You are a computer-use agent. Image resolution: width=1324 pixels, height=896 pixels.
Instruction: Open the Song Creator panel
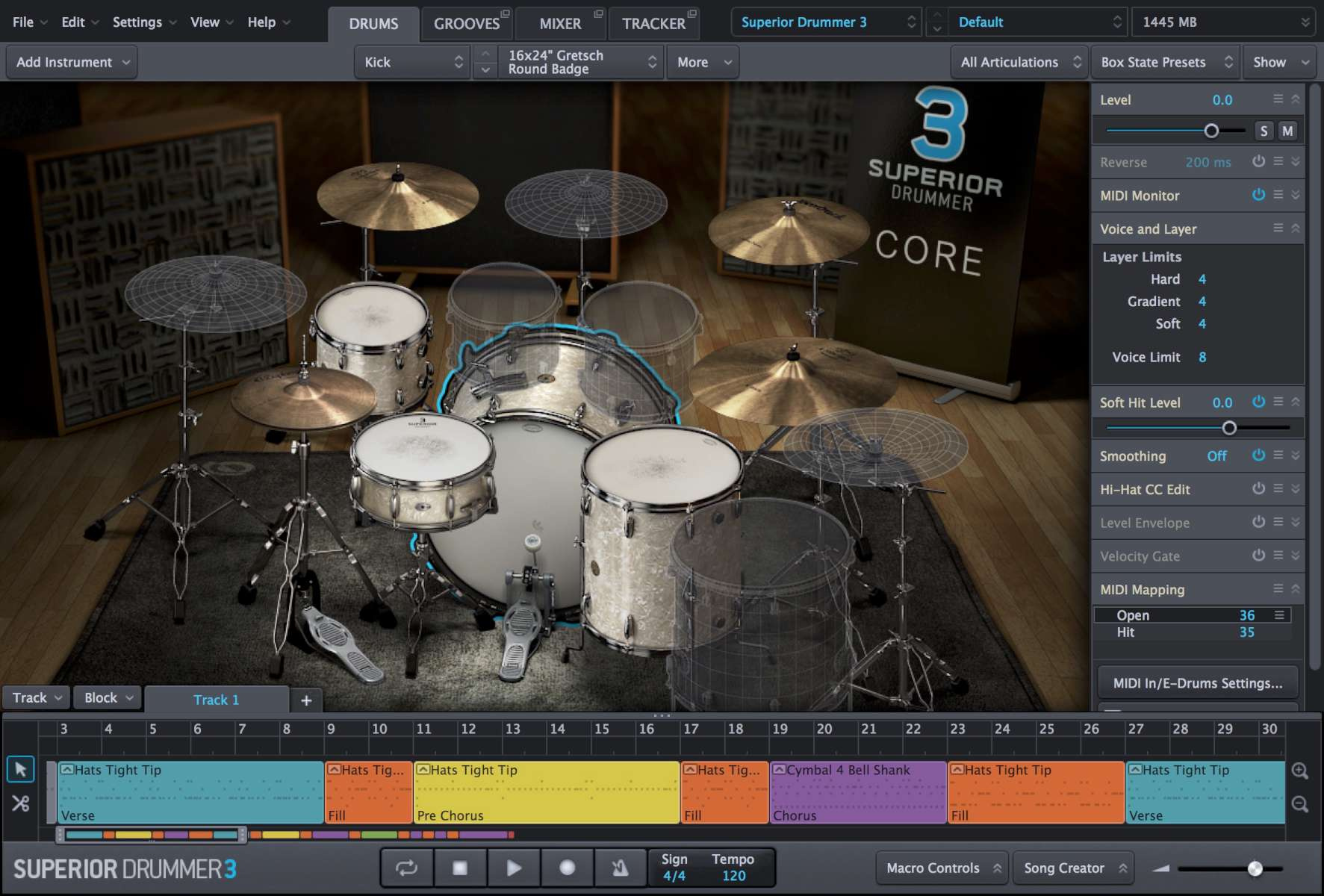pos(1068,868)
